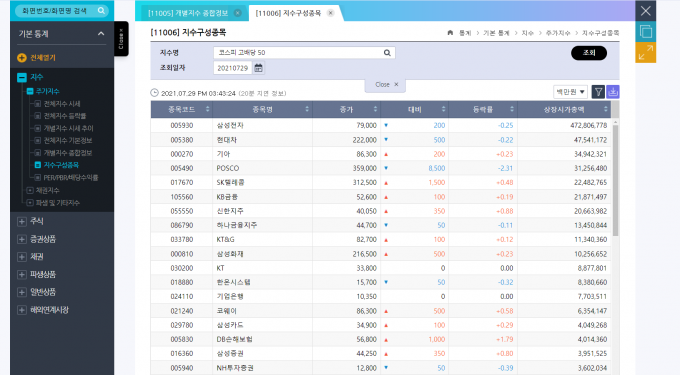Click the orange expand fullscreen icon
The image size is (680, 375).
[x=645, y=52]
